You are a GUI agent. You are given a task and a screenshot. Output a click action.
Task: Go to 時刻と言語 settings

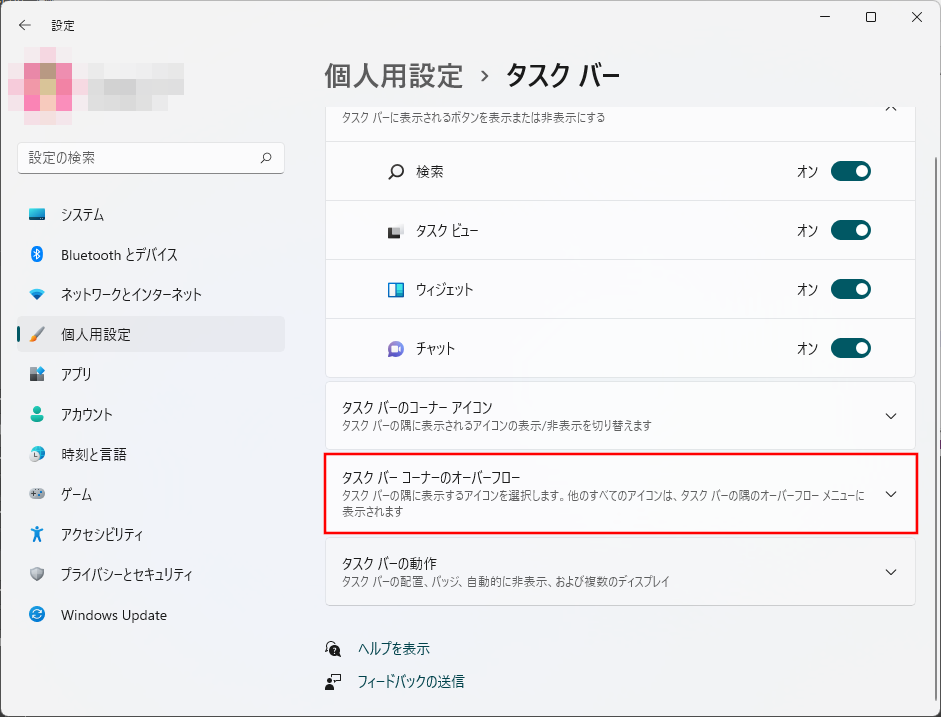[x=93, y=454]
